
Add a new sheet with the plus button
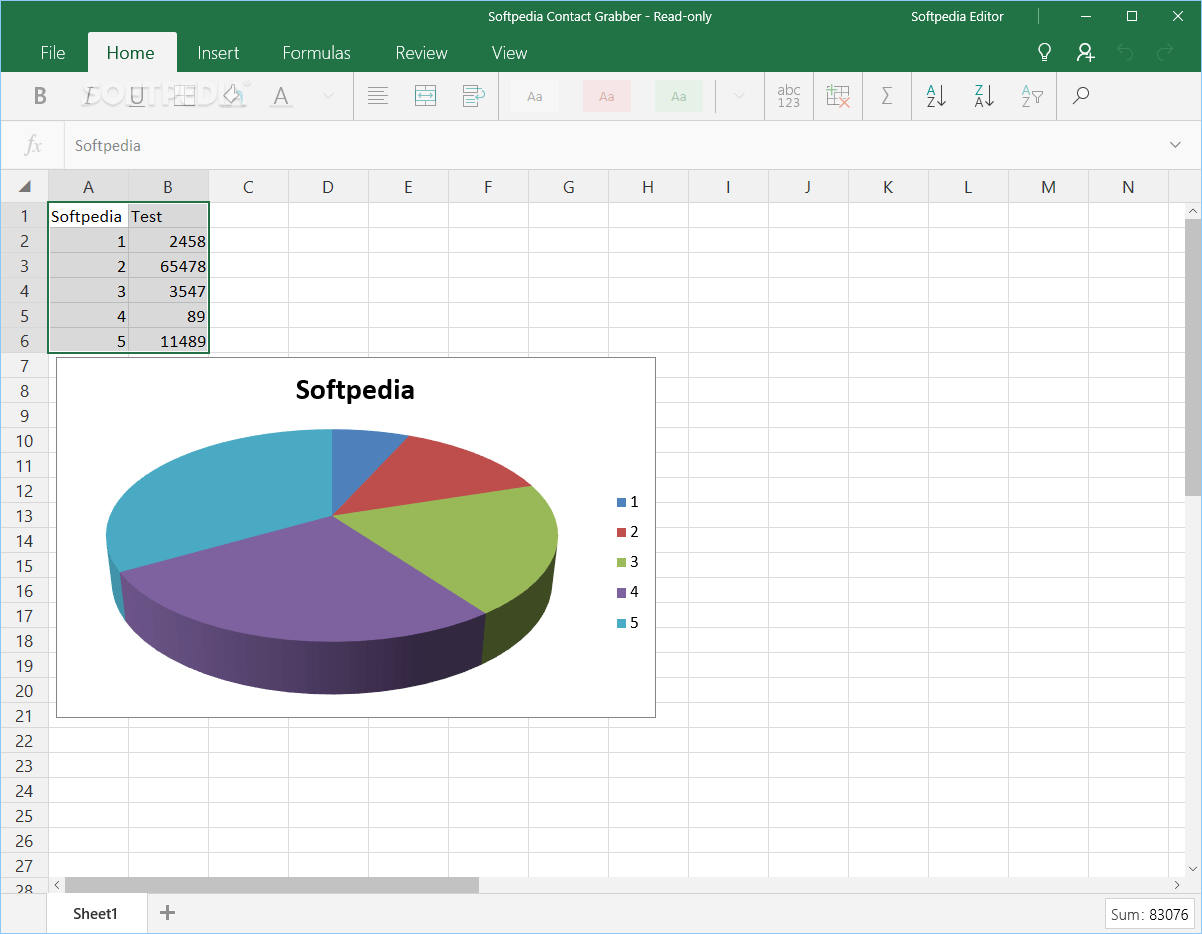(x=167, y=913)
